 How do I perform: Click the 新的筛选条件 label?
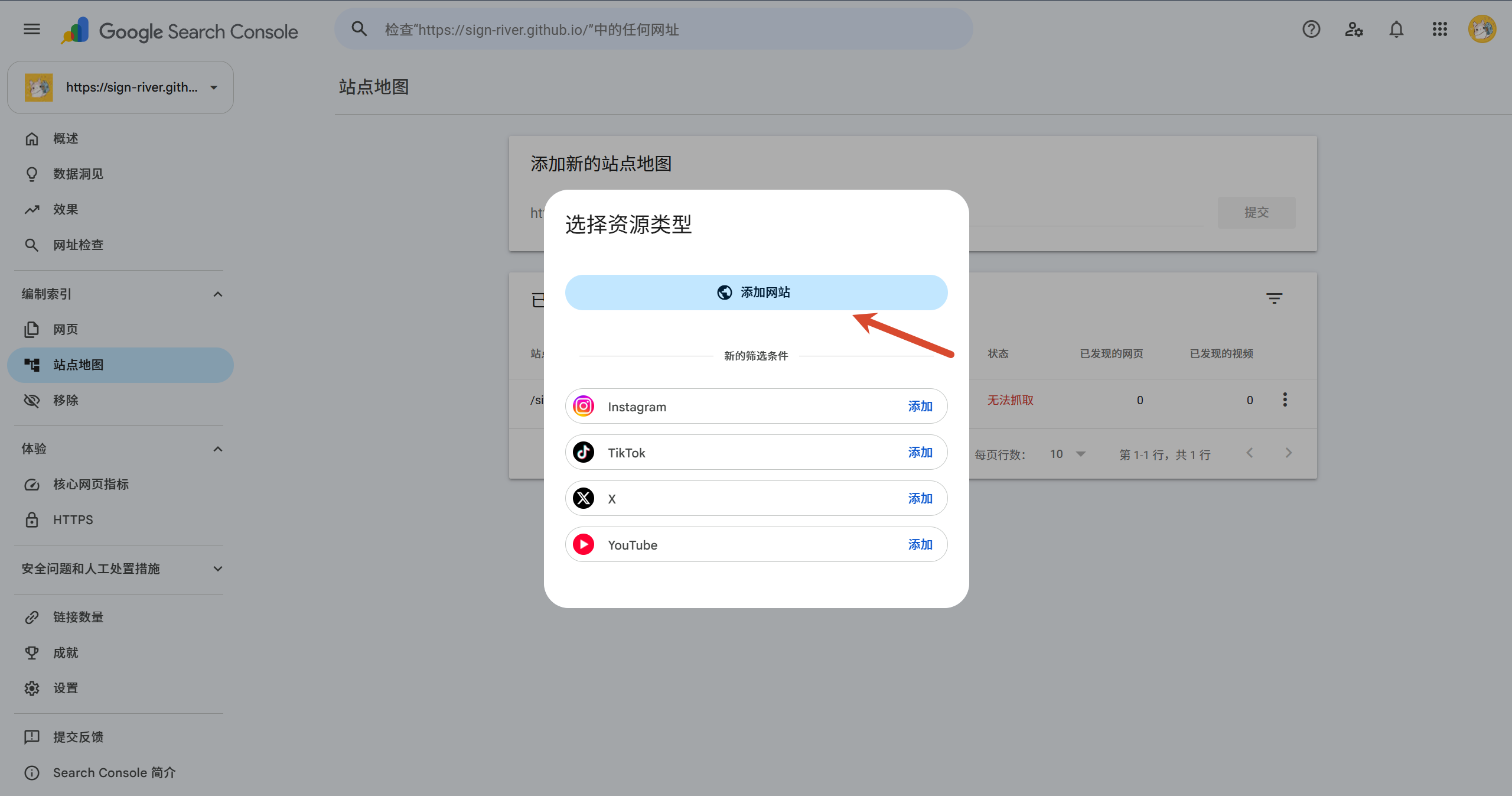click(x=756, y=356)
